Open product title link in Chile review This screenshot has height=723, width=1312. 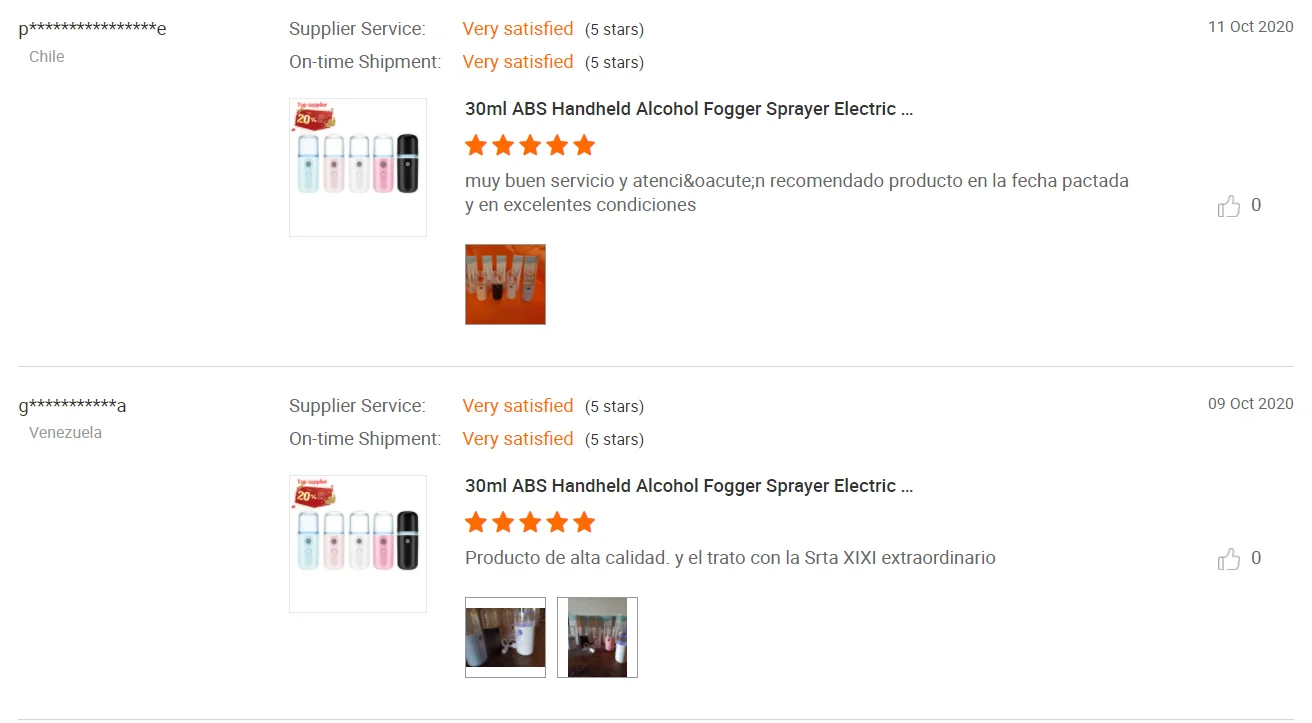point(689,109)
